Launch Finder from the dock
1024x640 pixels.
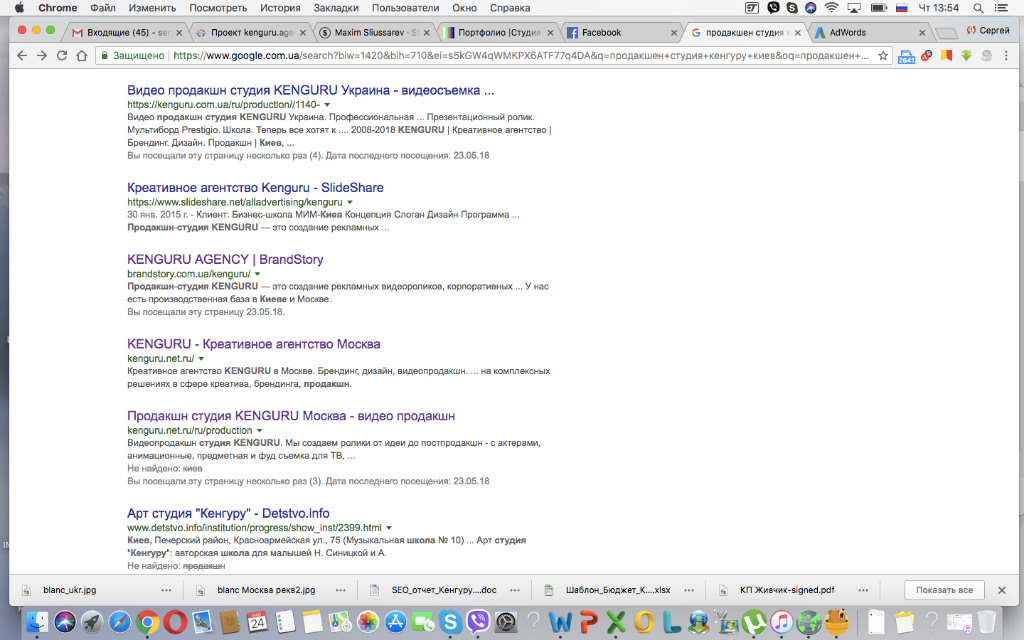(x=37, y=622)
